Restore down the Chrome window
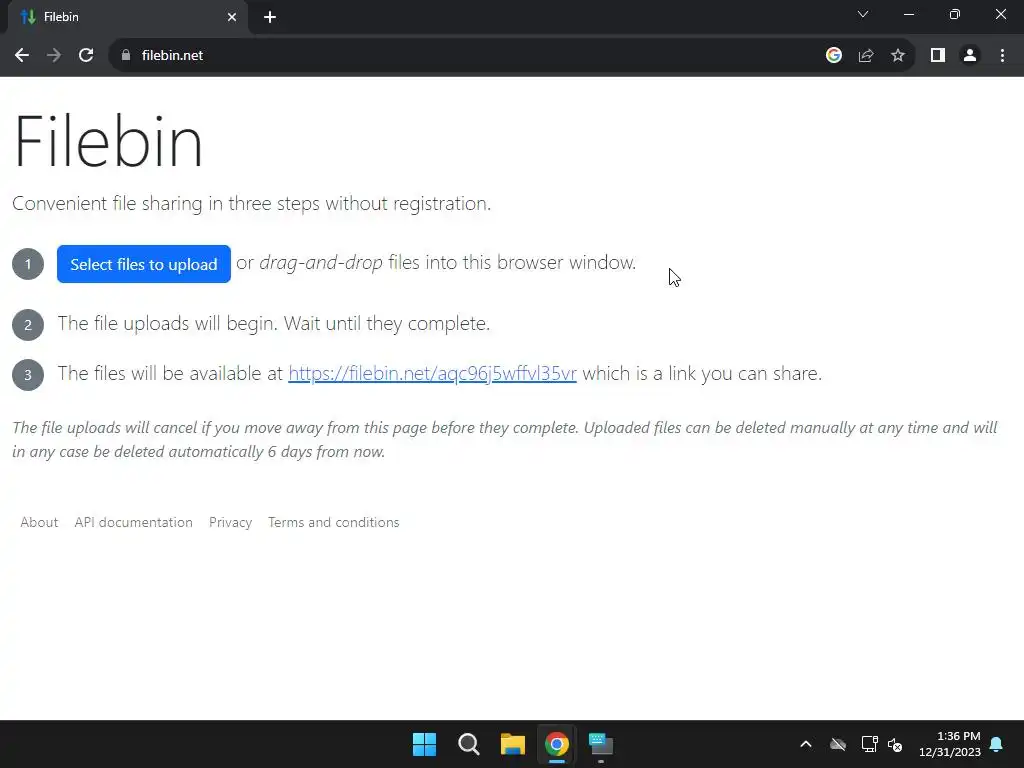This screenshot has width=1024, height=768. pyautogui.click(x=955, y=14)
